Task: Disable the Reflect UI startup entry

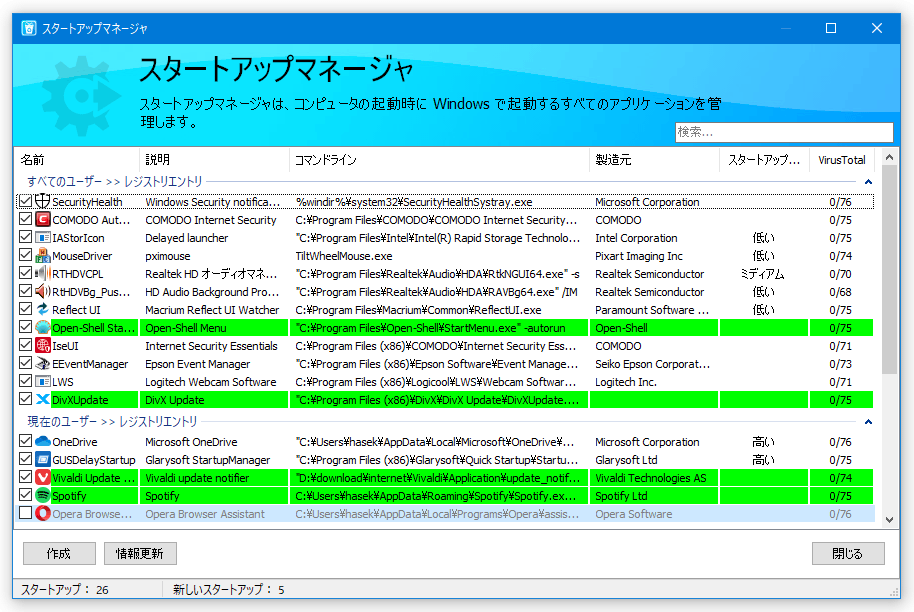Action: point(25,309)
